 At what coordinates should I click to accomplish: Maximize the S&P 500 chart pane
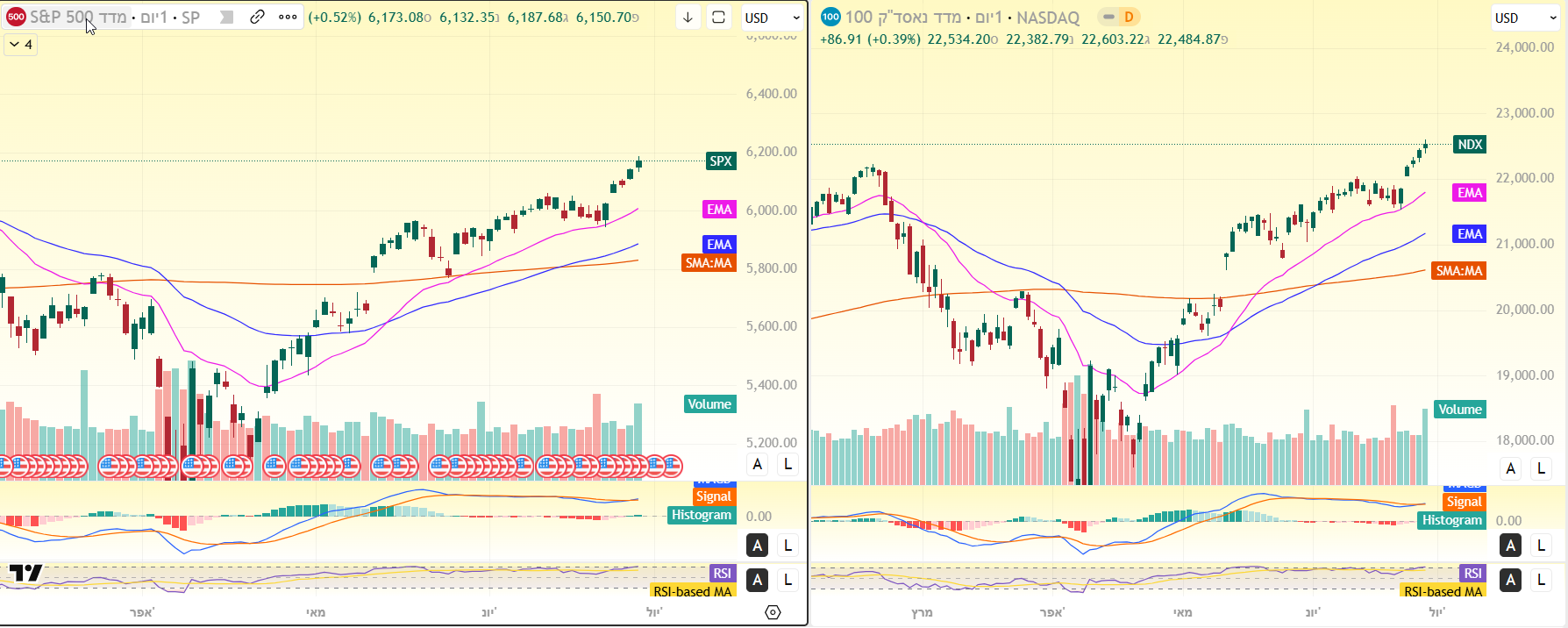[718, 18]
